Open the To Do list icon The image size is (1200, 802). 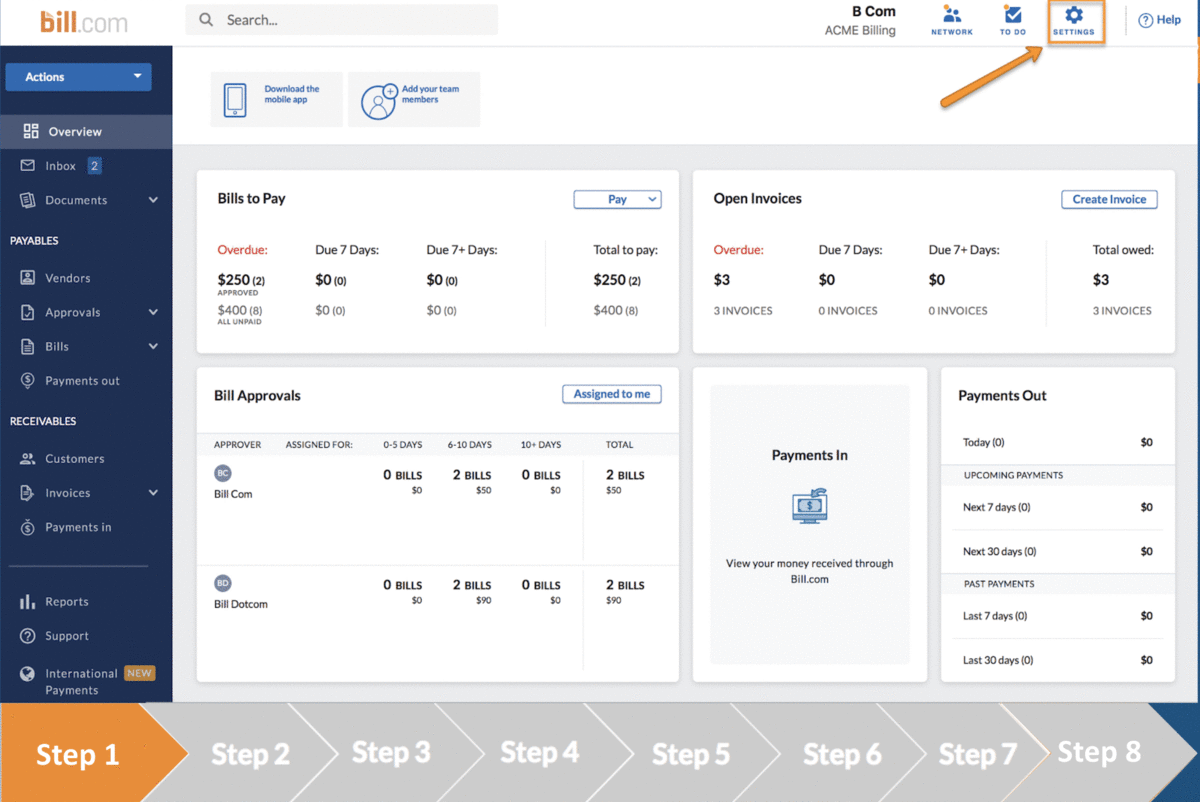click(x=1012, y=20)
